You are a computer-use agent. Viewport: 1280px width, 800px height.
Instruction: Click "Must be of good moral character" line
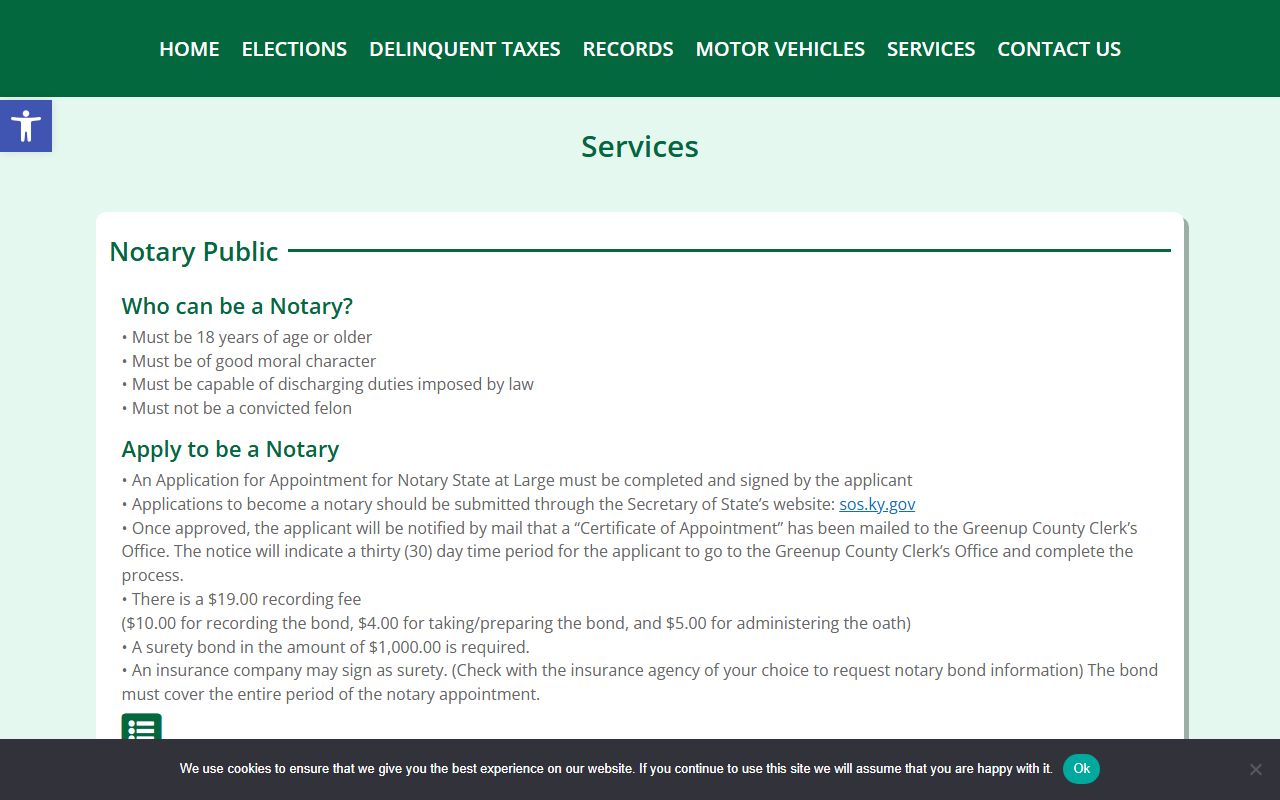249,361
